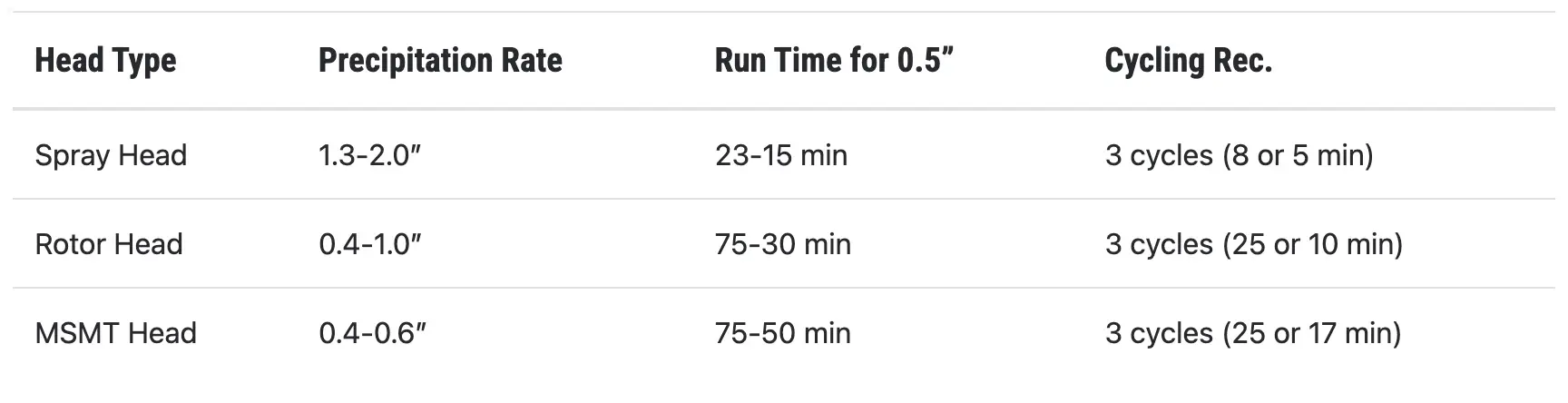
Task: Click the top border line above the headers
Action: coord(784,12)
